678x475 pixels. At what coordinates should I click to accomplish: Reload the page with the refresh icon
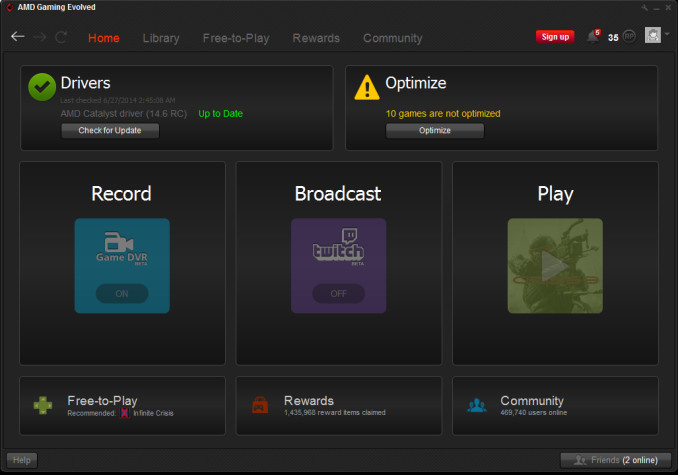click(61, 37)
